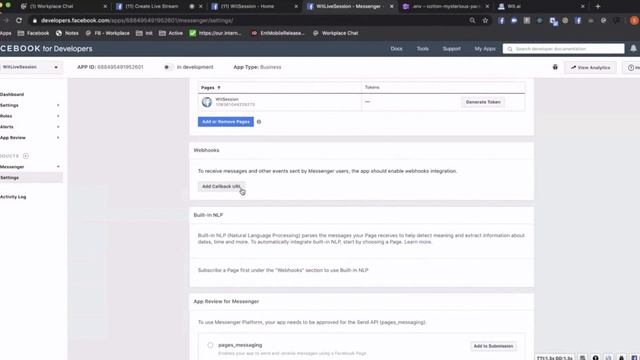Open the Facebook bookmark

click(33, 33)
